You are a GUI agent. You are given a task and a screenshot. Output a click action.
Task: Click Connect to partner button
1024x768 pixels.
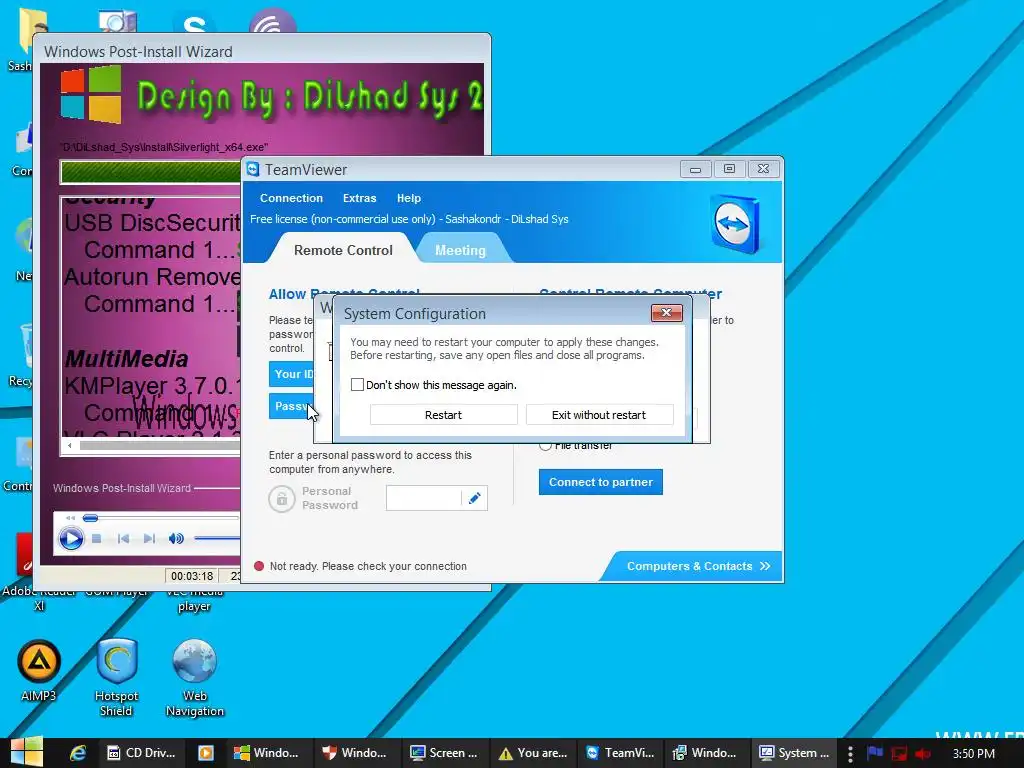point(601,482)
